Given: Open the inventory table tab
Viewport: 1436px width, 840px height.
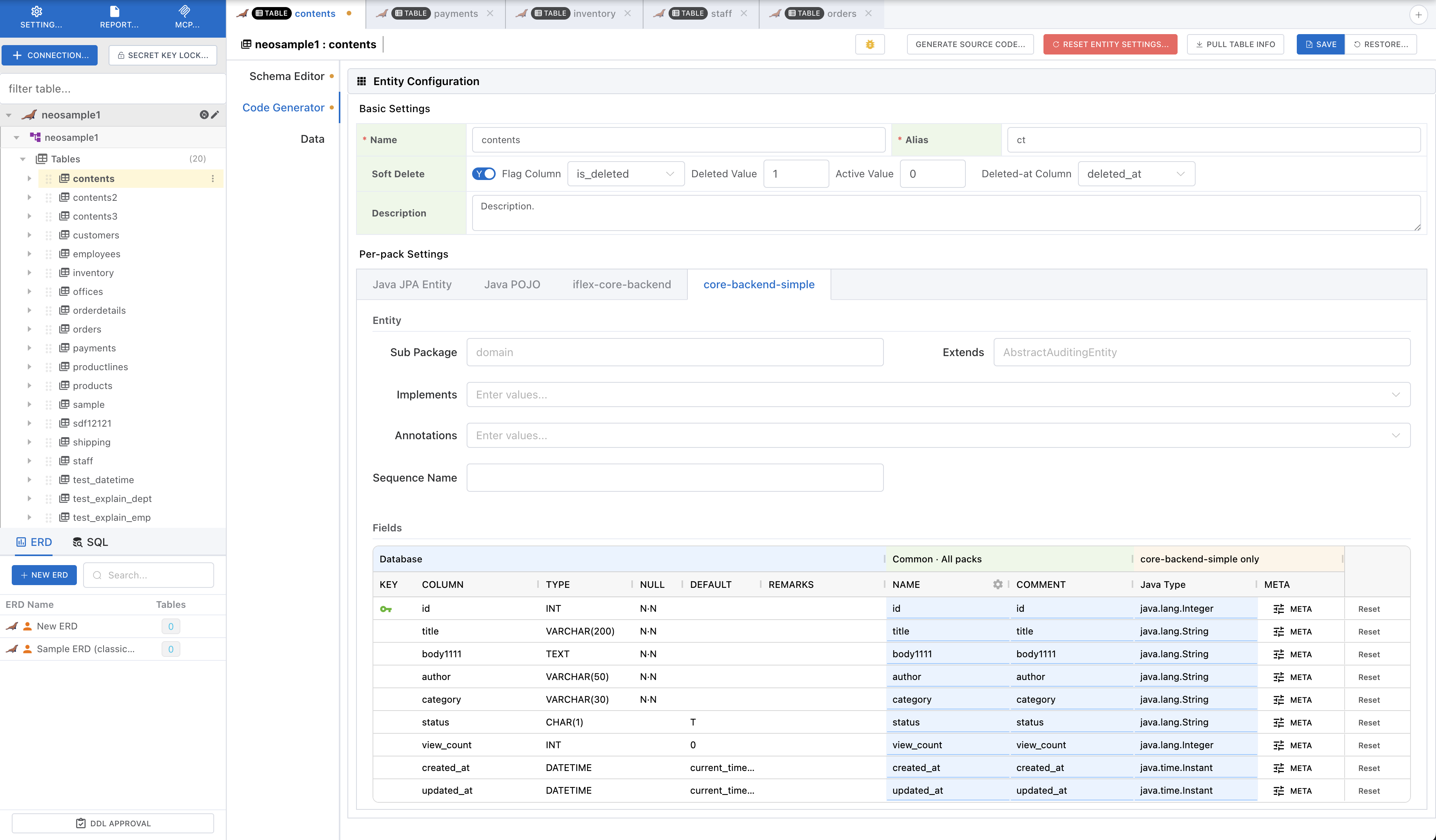Looking at the screenshot, I should (574, 13).
